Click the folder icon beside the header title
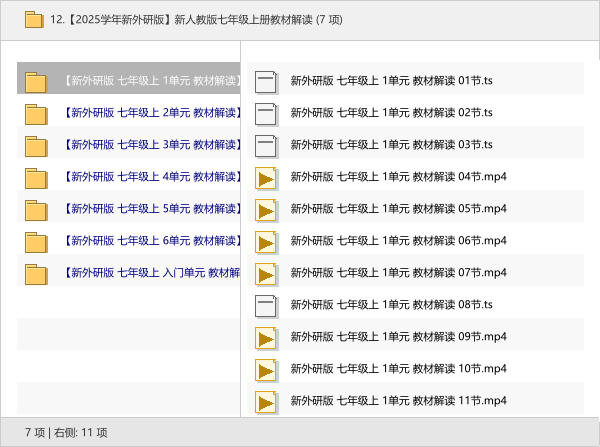This screenshot has height=447, width=600. tap(33, 19)
